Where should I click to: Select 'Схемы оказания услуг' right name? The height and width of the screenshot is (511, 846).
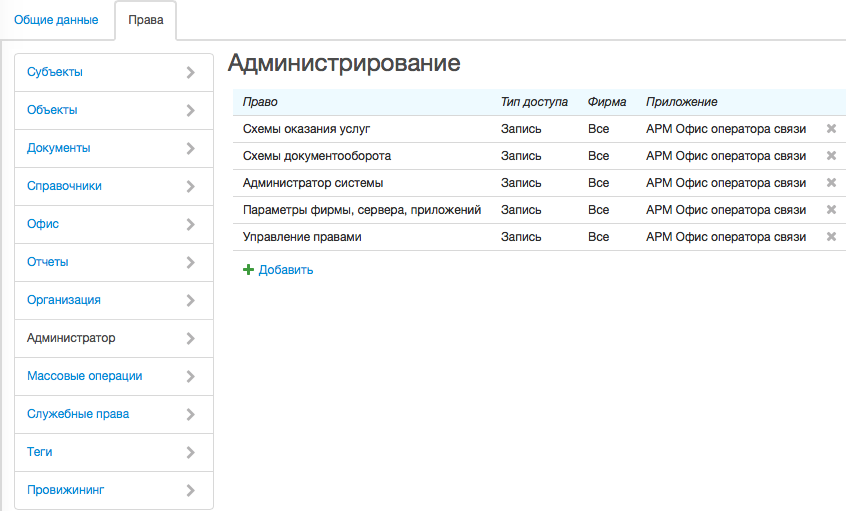point(306,129)
